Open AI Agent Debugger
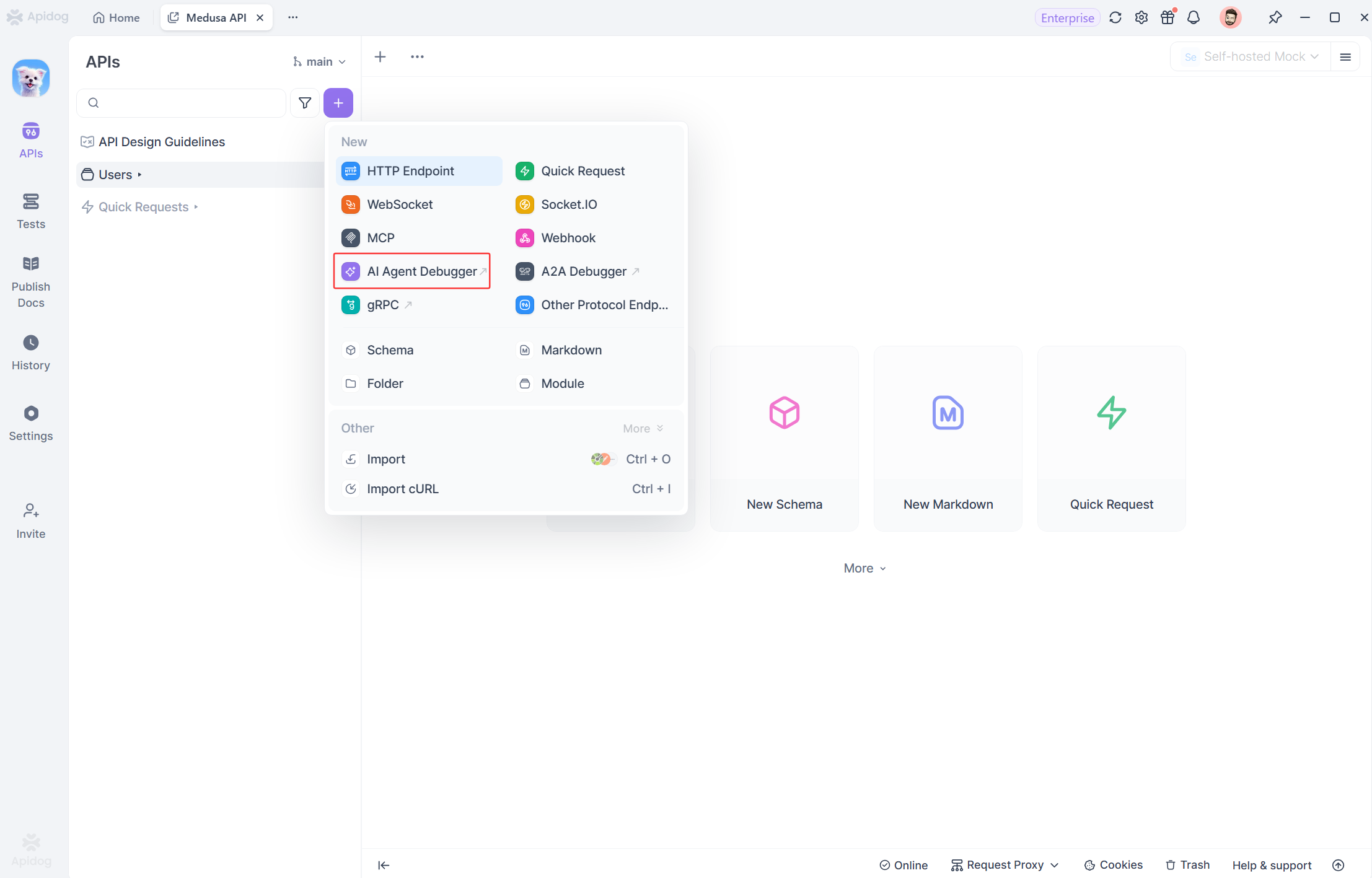The width and height of the screenshot is (1372, 878). tap(412, 271)
